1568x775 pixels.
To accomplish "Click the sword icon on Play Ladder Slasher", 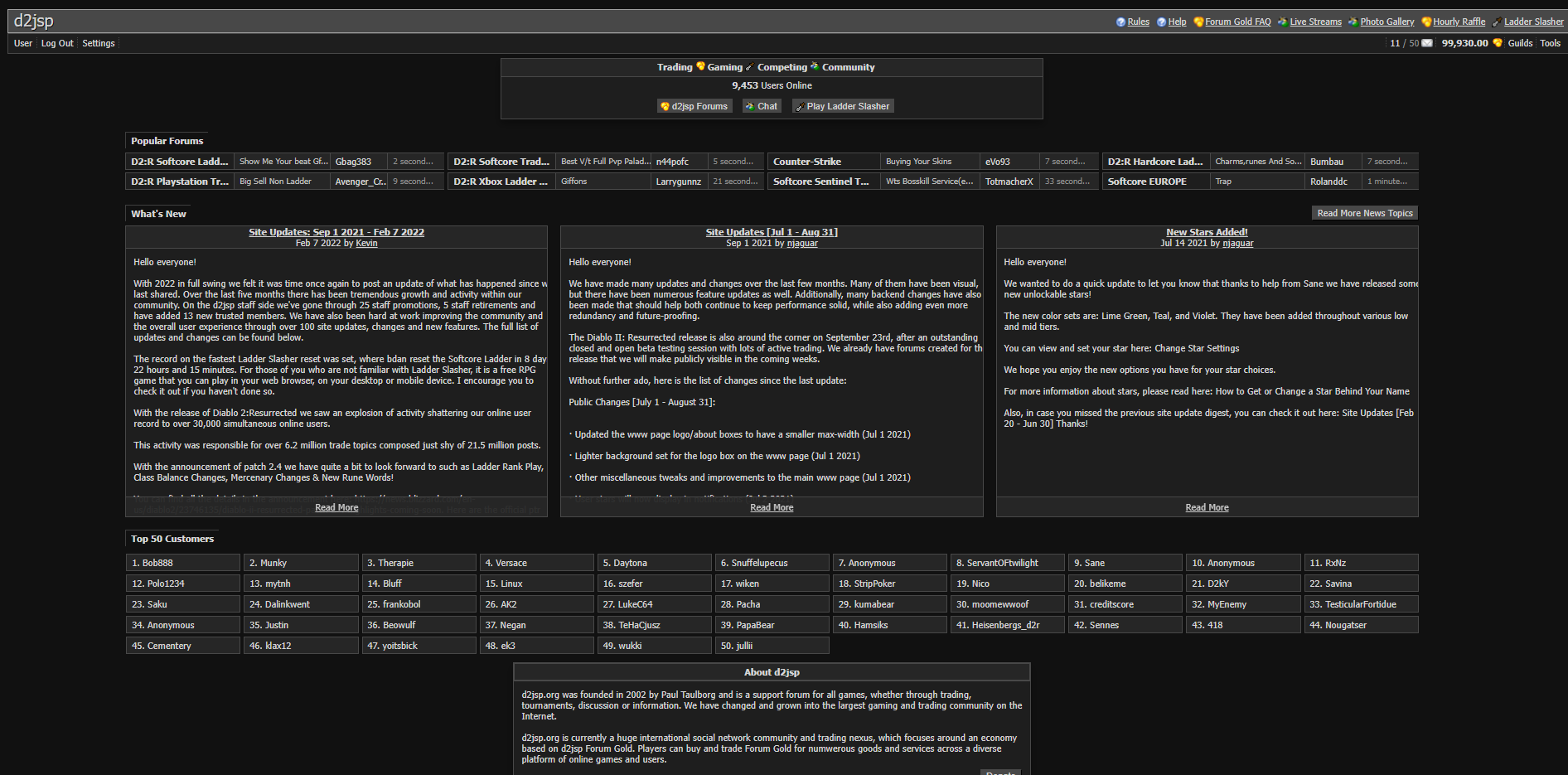I will point(799,106).
